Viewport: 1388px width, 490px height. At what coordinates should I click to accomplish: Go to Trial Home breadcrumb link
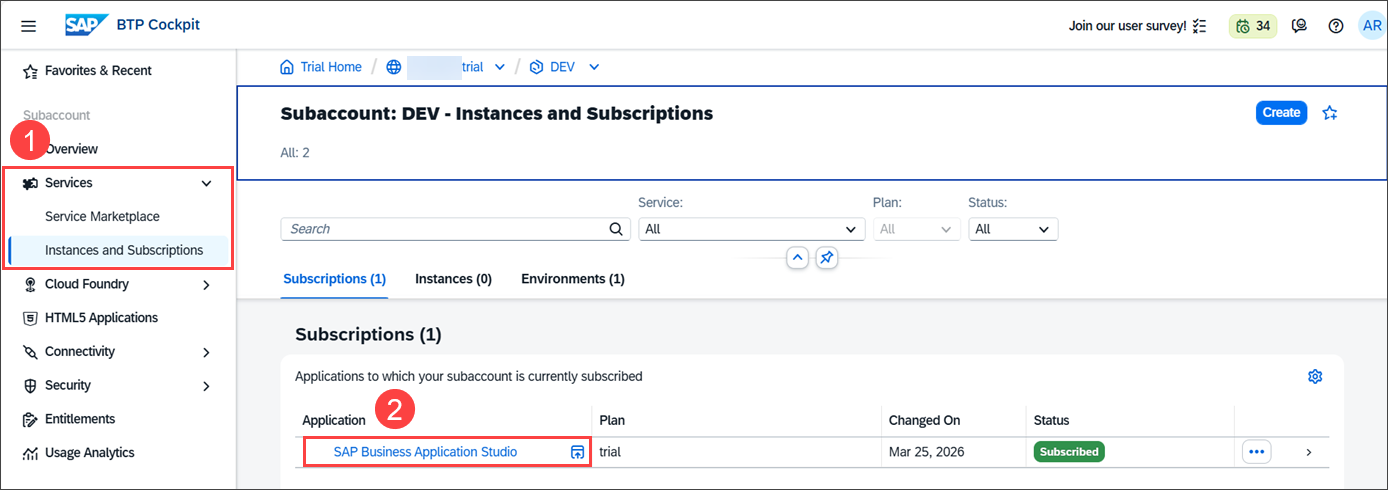331,67
